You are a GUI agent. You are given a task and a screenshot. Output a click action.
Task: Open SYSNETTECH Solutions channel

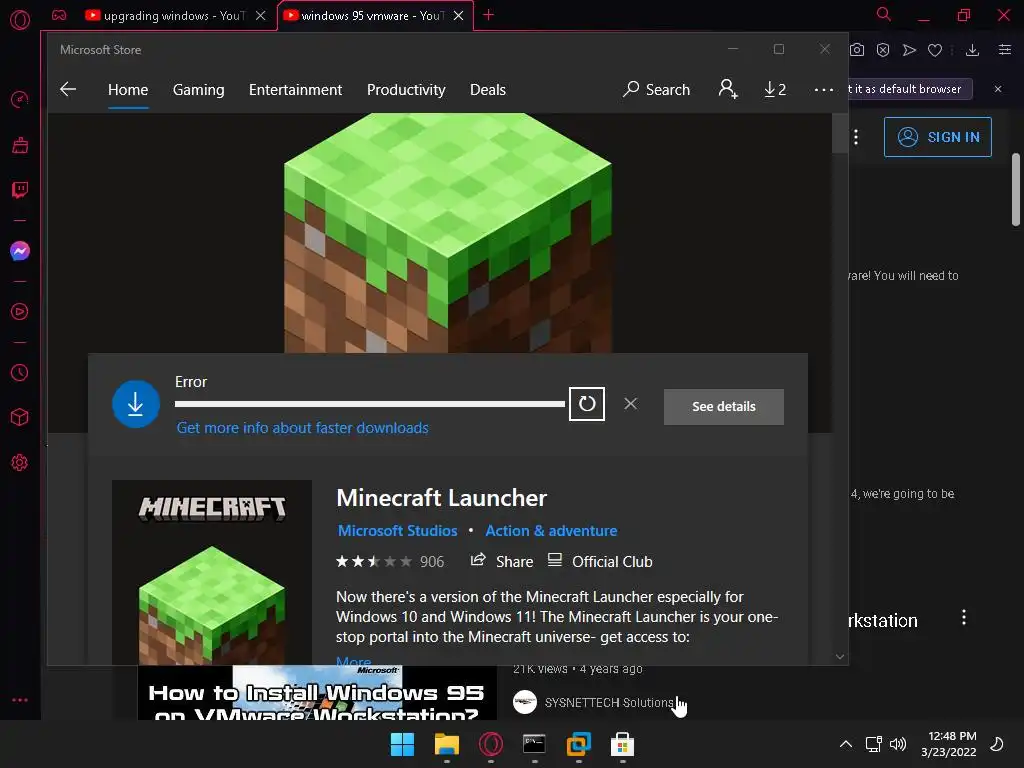[609, 702]
